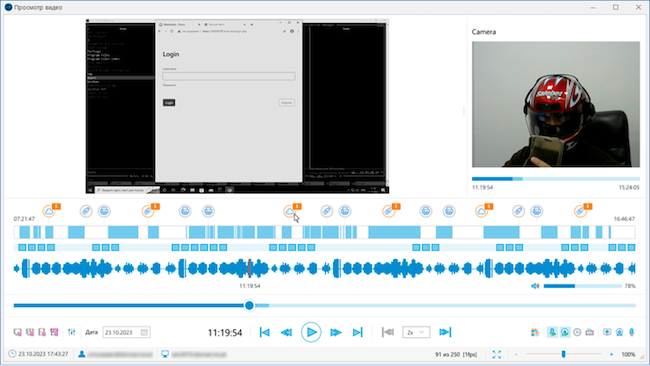Open the sliders settings icon beside Дата
This screenshot has height=366, width=650.
72,332
